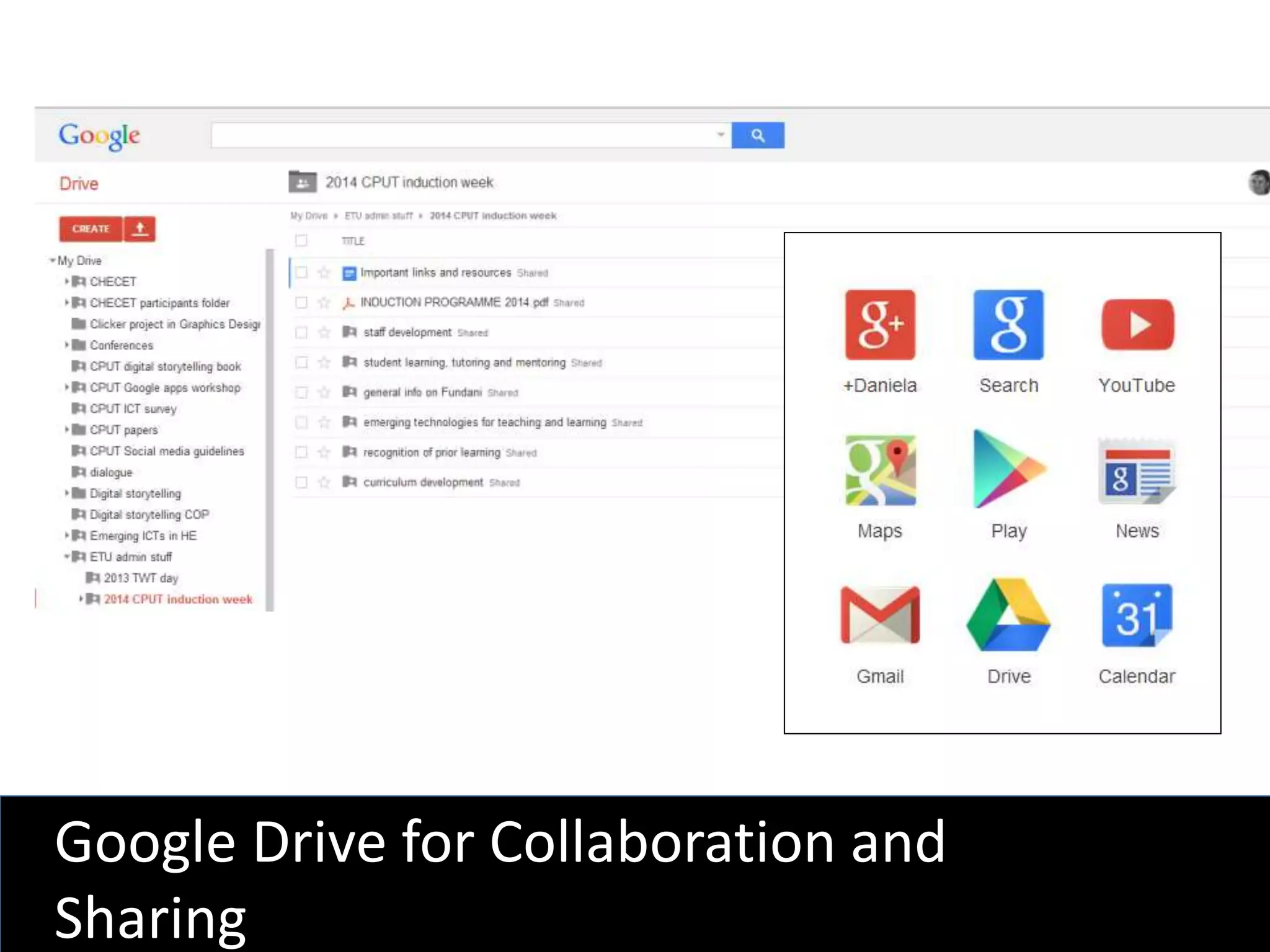The width and height of the screenshot is (1270, 952).
Task: Expand the Conferences folder arrow
Action: [66, 345]
